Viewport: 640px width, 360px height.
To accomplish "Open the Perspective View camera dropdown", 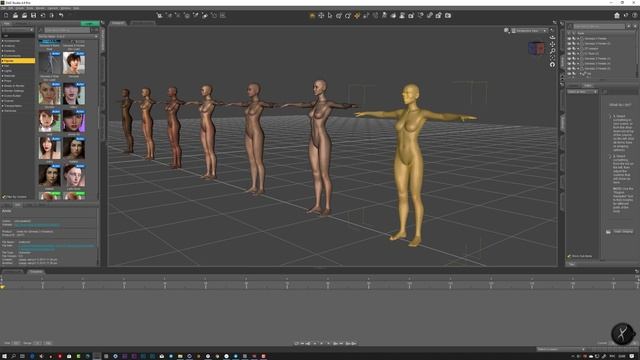I will coord(529,31).
